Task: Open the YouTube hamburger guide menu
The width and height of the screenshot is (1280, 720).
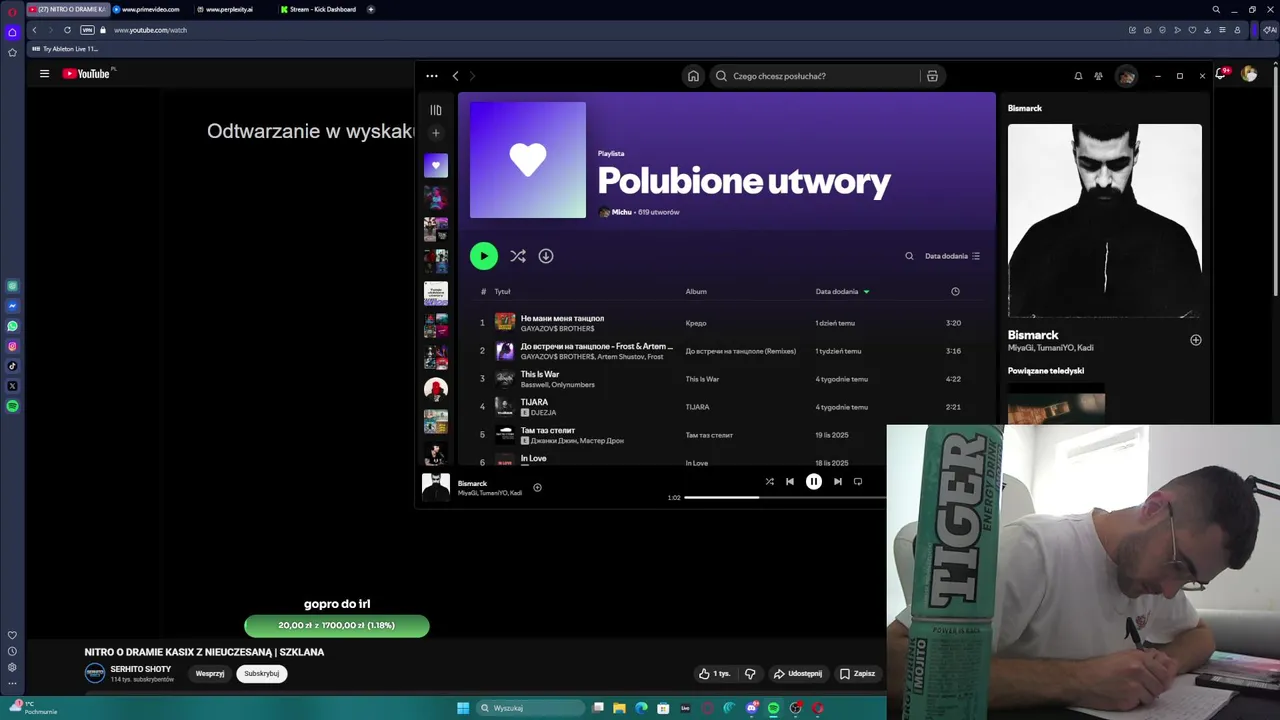Action: [x=44, y=74]
